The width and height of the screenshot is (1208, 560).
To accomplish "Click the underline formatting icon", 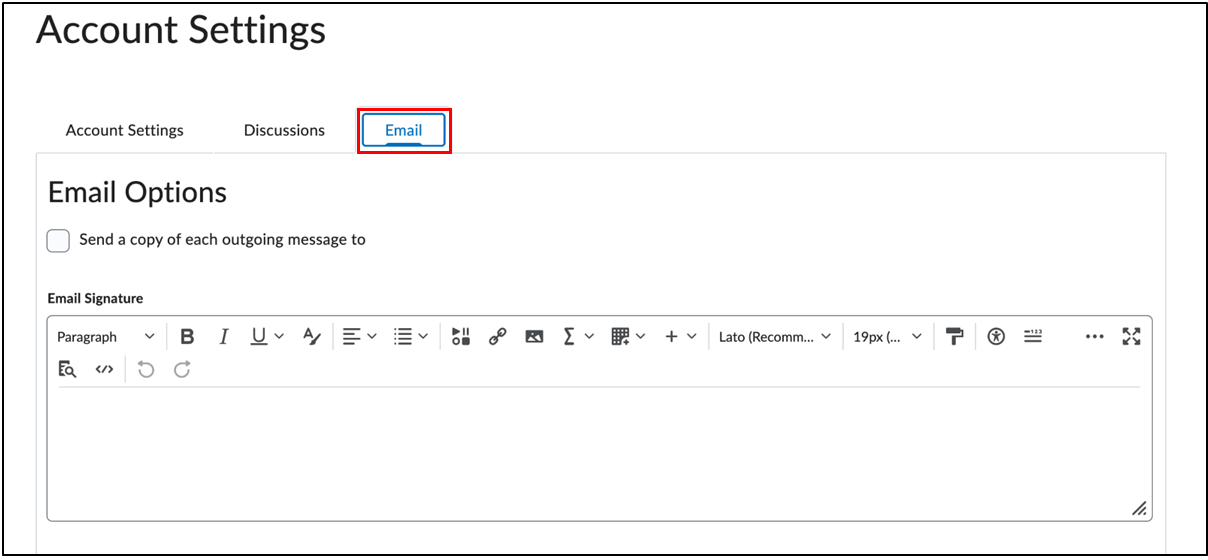I will (259, 337).
